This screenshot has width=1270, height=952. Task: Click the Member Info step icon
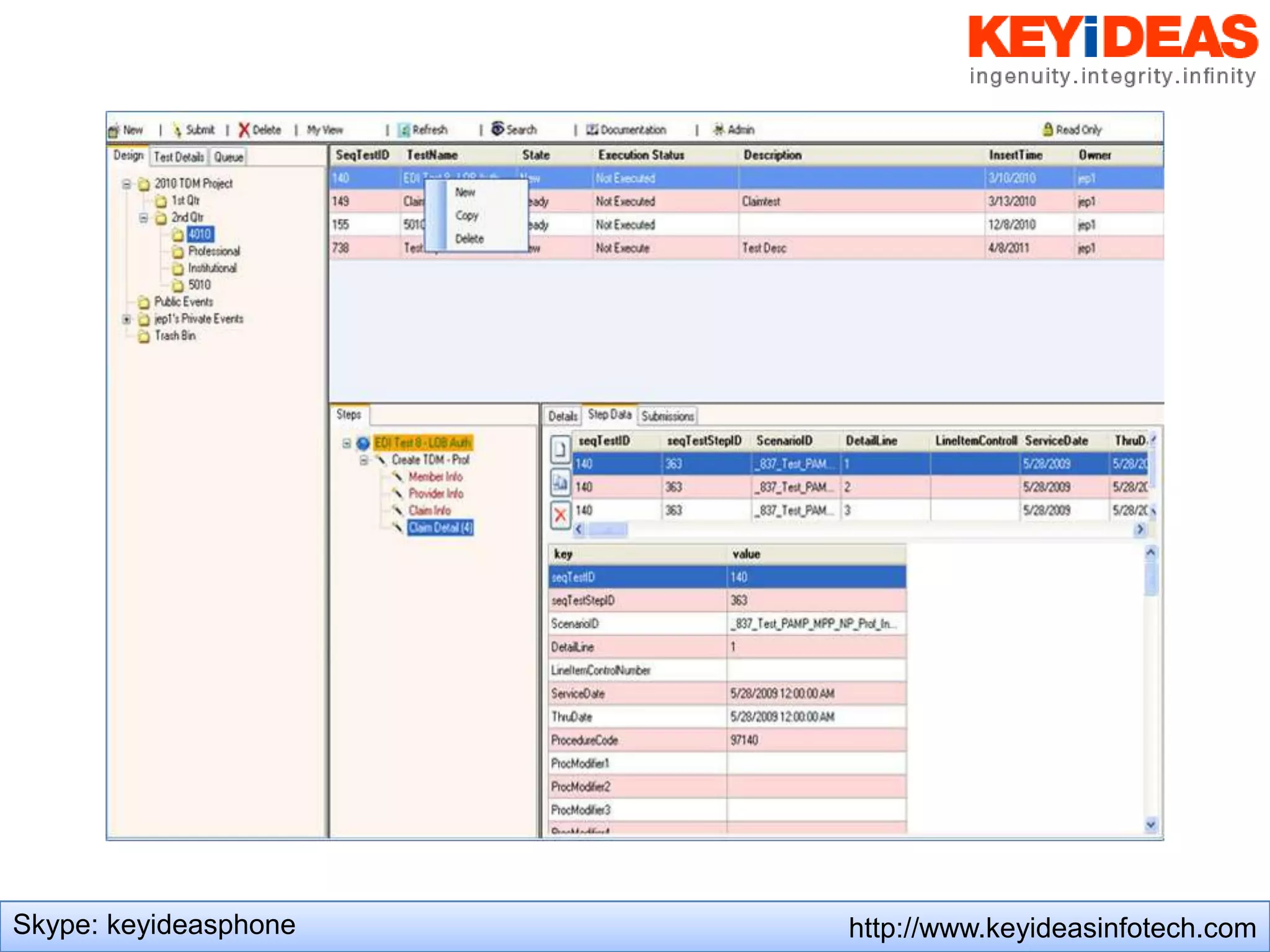click(x=397, y=477)
